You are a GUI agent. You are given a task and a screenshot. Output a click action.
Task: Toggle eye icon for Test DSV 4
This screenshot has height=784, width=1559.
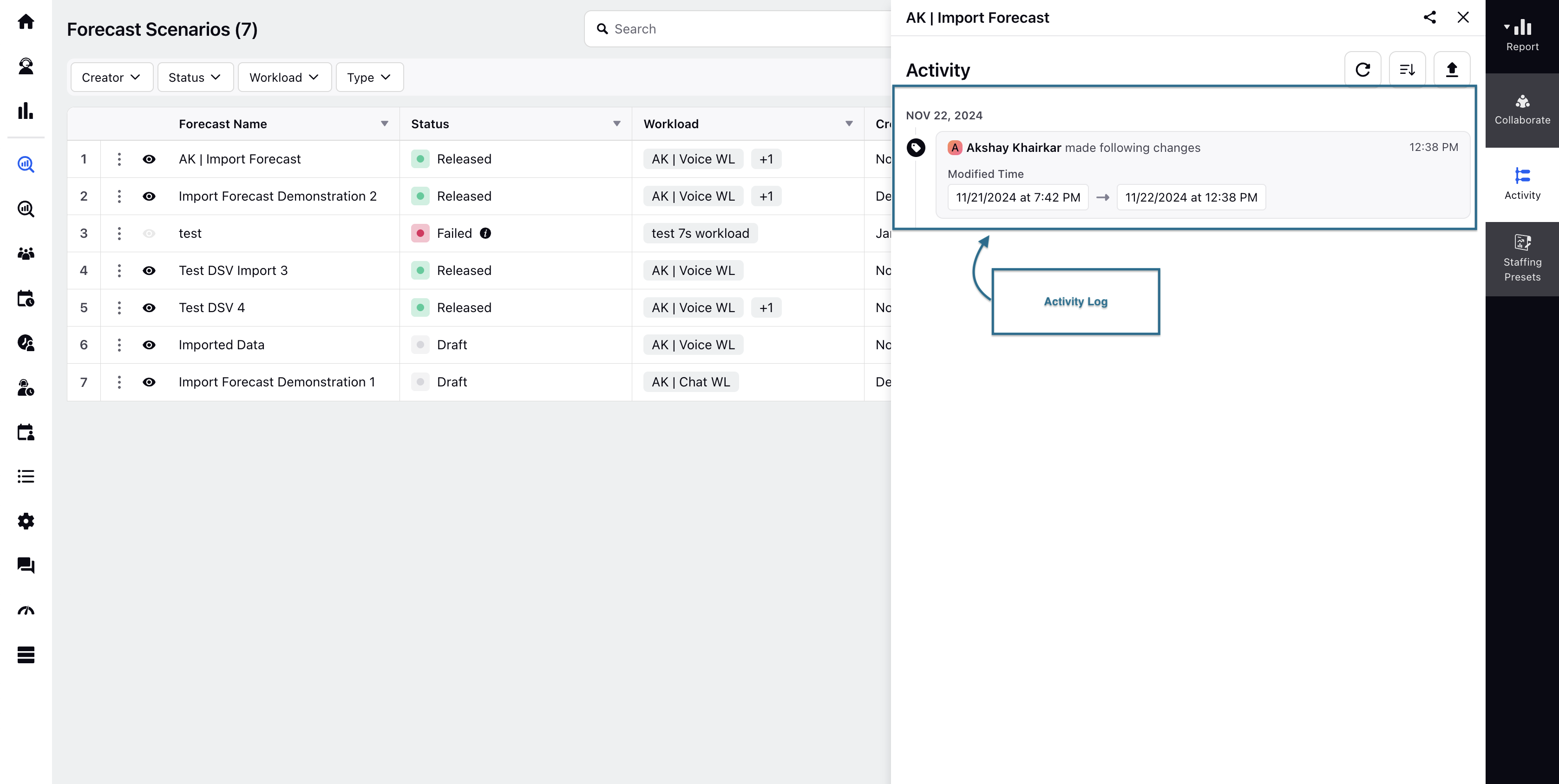click(149, 307)
